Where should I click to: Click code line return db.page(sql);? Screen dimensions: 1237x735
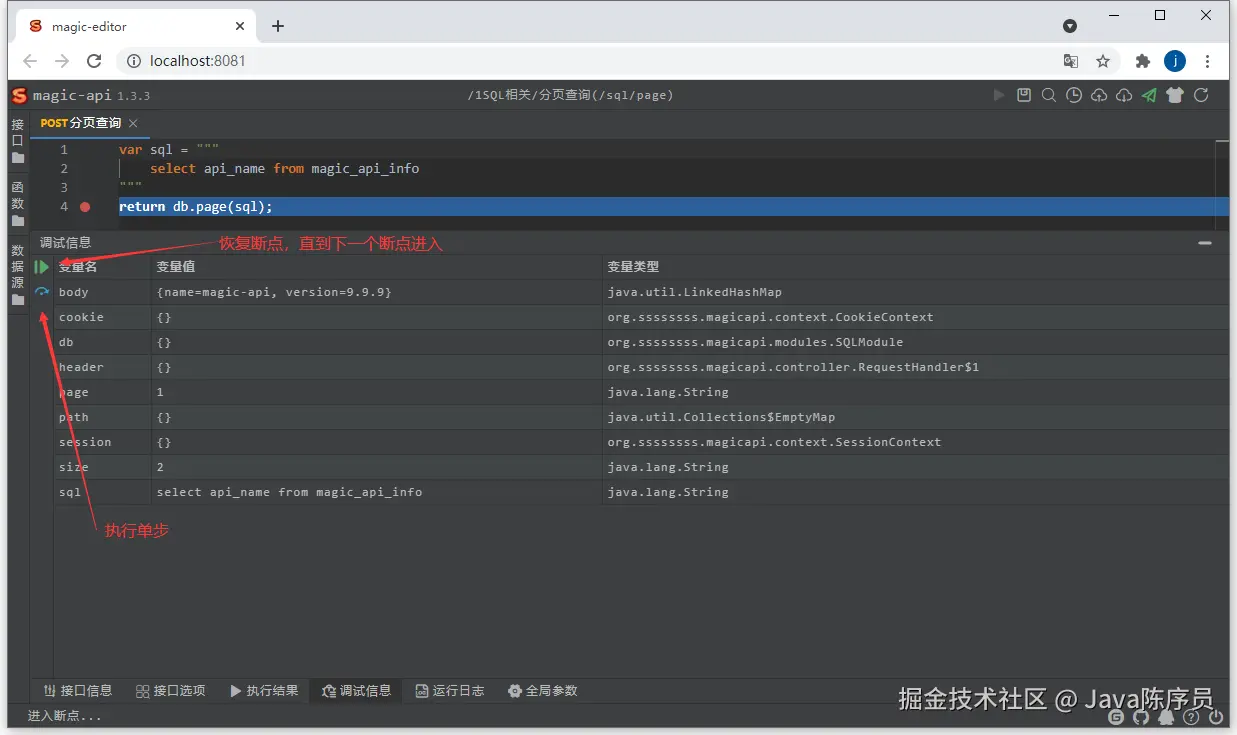pyautogui.click(x=196, y=207)
